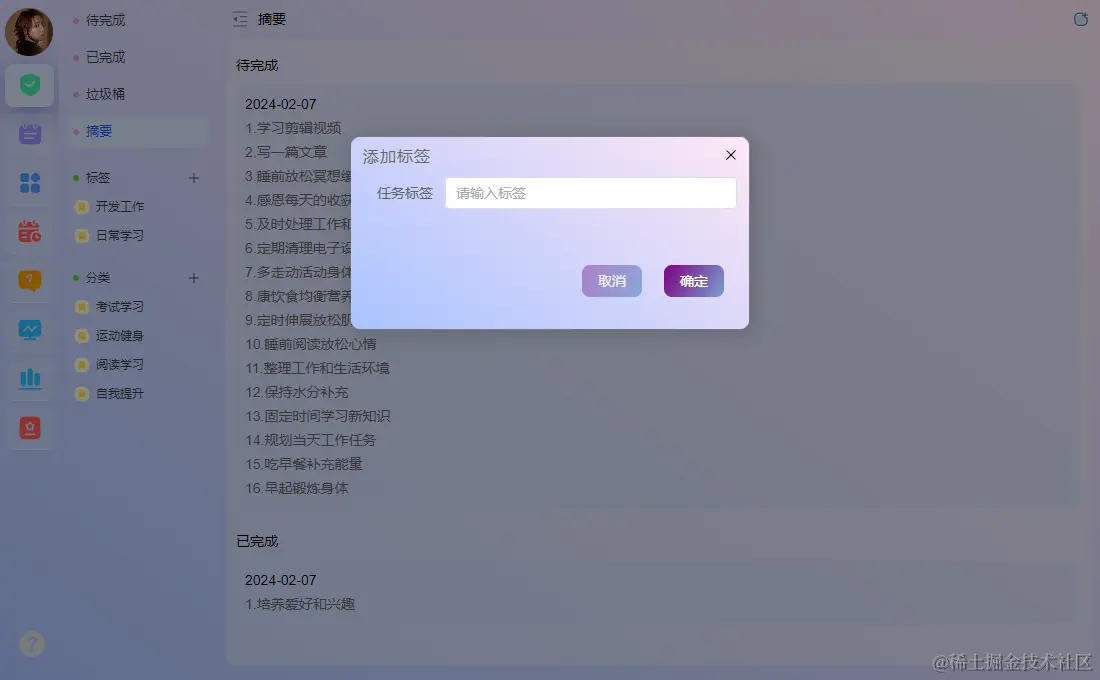Click the yellow icon beside 日常学习
This screenshot has width=1100, height=680.
pyautogui.click(x=82, y=235)
